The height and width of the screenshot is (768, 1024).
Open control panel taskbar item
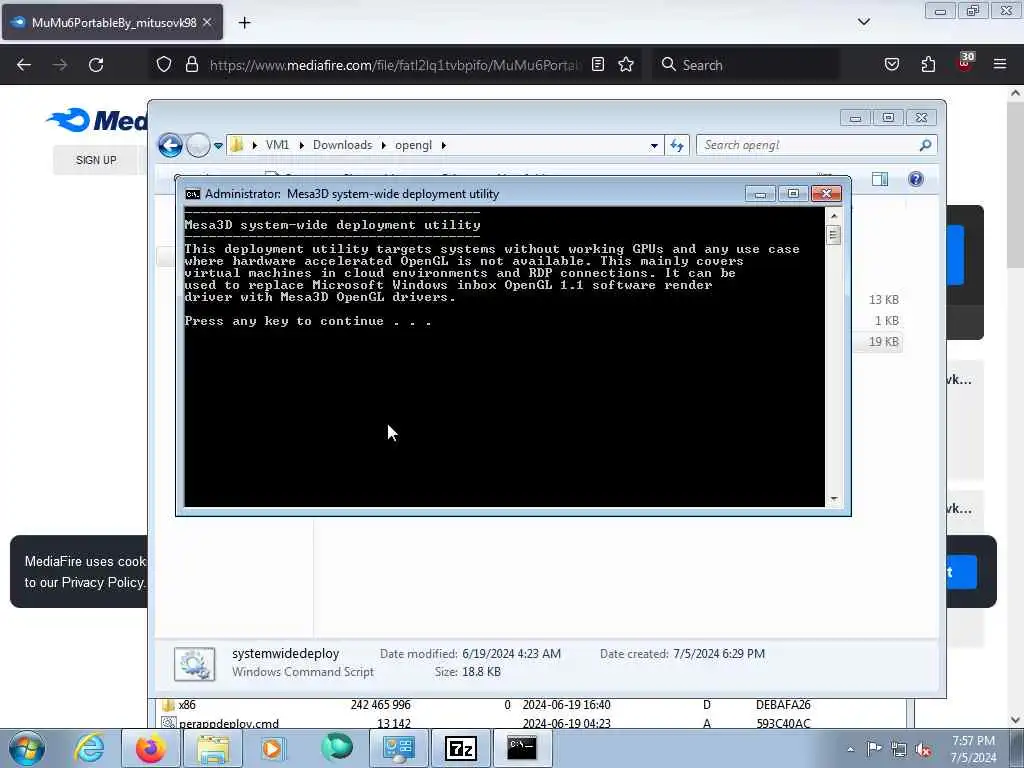398,748
